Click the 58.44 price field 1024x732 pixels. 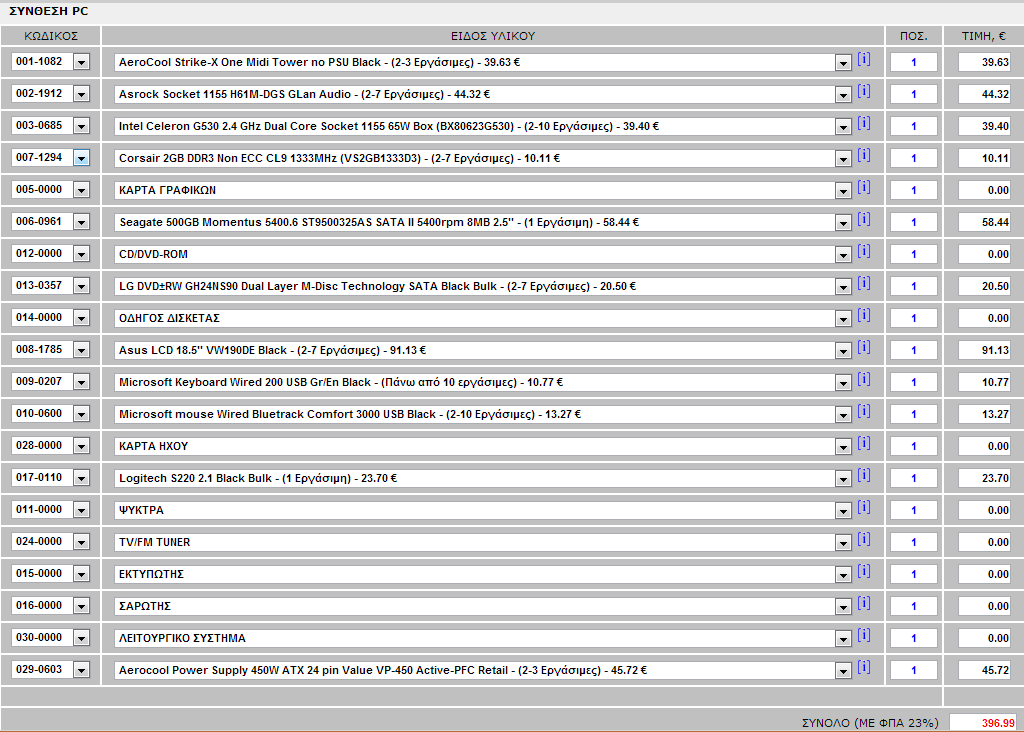(985, 222)
